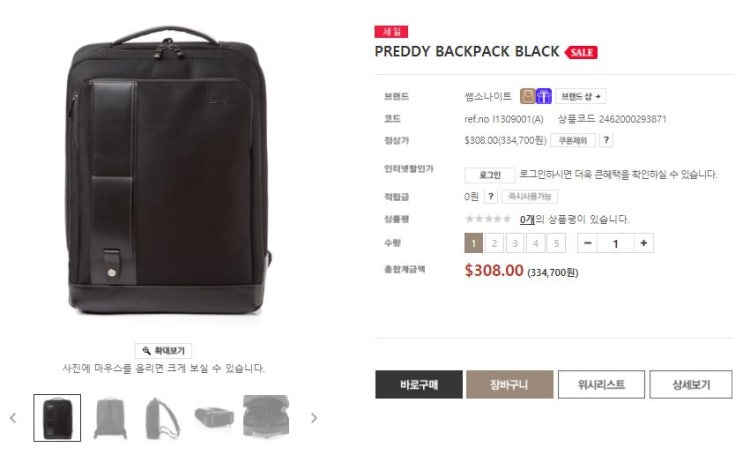Select the side-view backpack thumbnail
Image resolution: width=743 pixels, height=455 pixels.
(162, 418)
